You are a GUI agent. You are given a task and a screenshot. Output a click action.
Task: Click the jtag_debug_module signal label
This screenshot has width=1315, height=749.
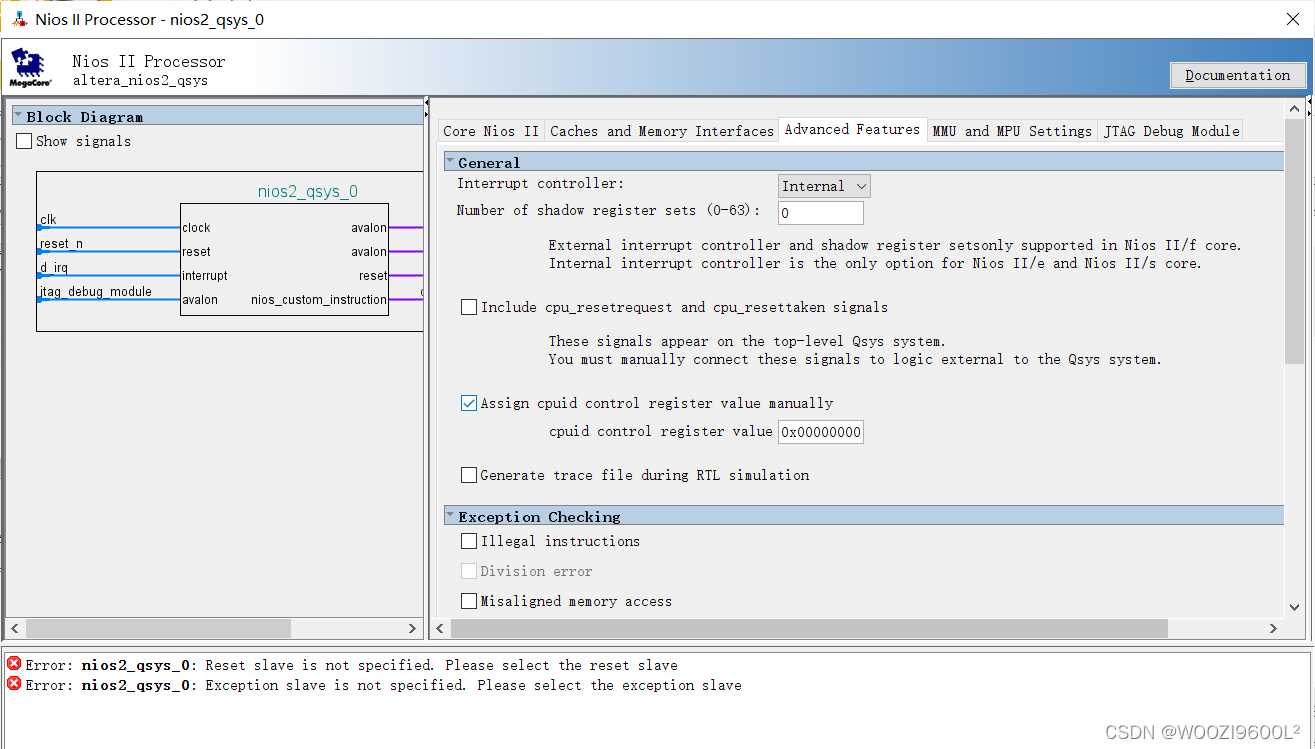click(96, 292)
